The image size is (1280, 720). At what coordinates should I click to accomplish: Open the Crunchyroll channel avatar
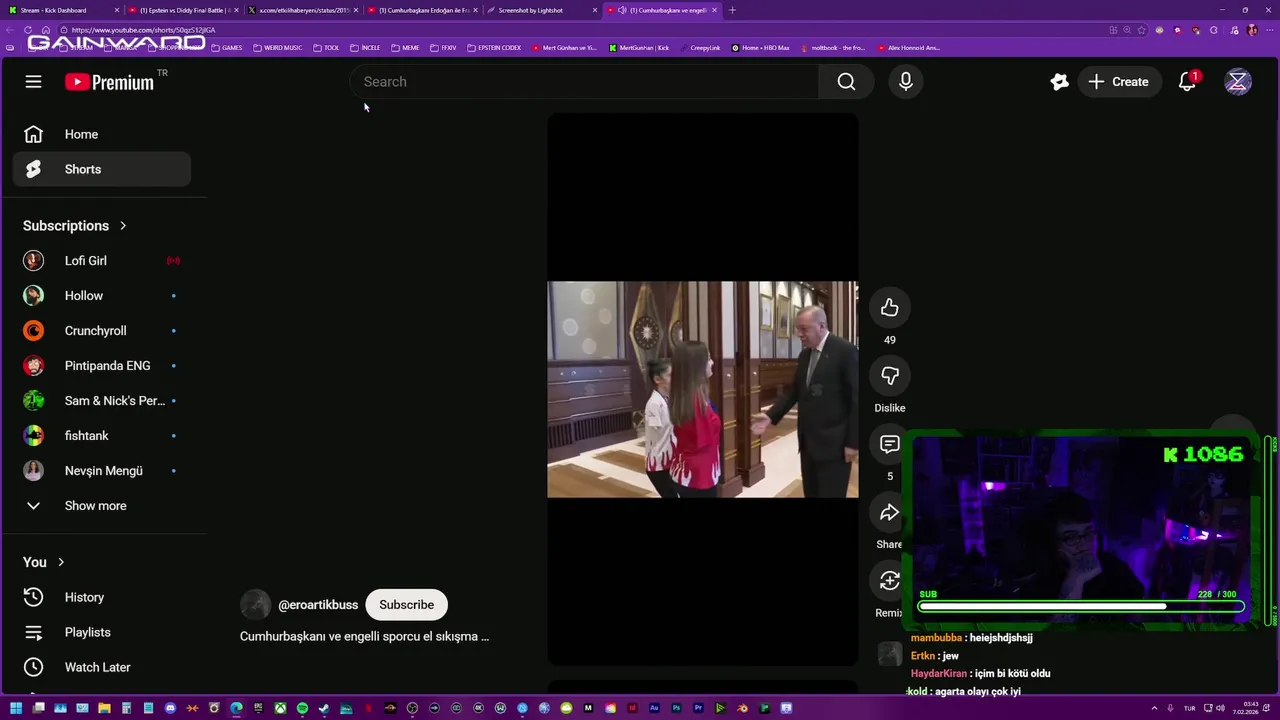pos(33,331)
